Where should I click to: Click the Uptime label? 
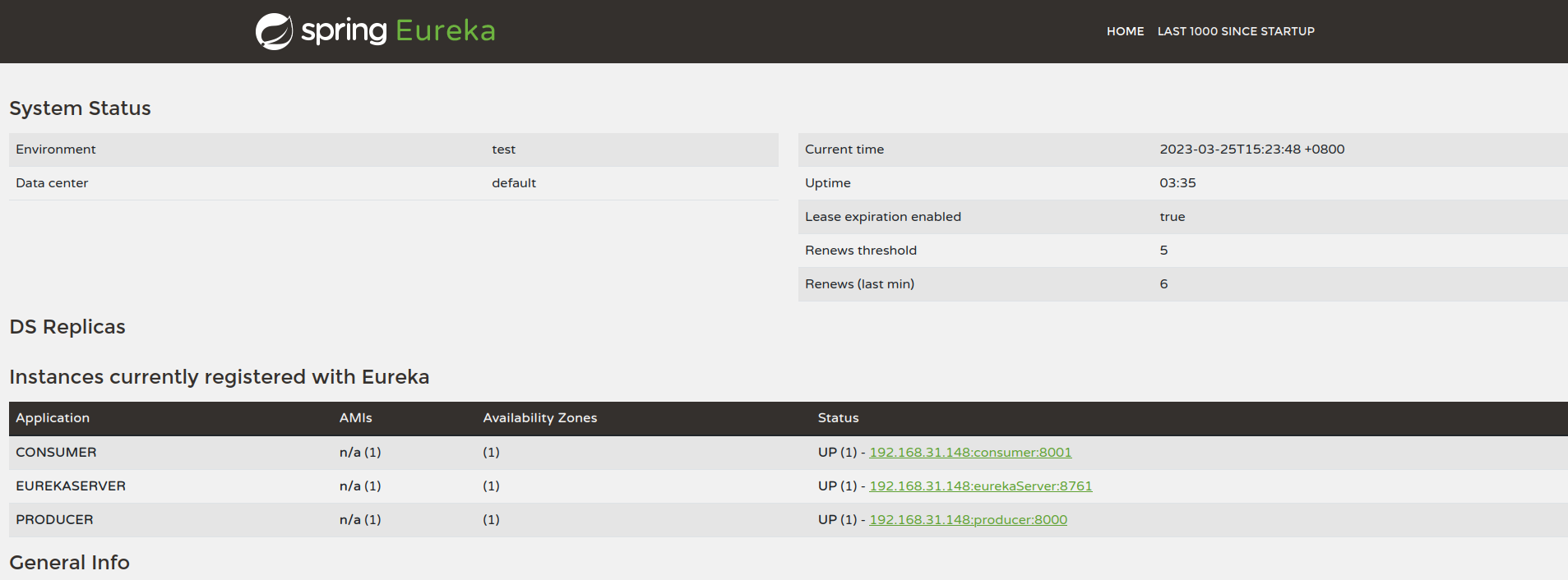coord(828,183)
